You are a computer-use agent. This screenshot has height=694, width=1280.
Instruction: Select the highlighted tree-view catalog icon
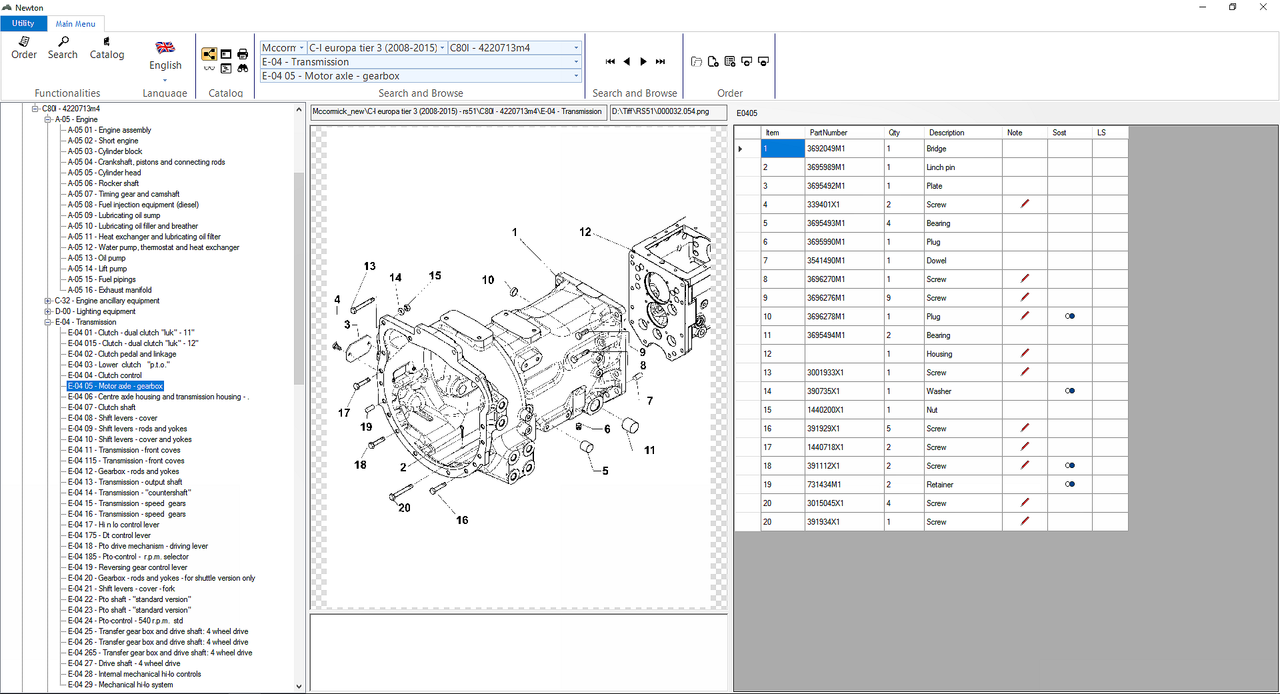[209, 54]
